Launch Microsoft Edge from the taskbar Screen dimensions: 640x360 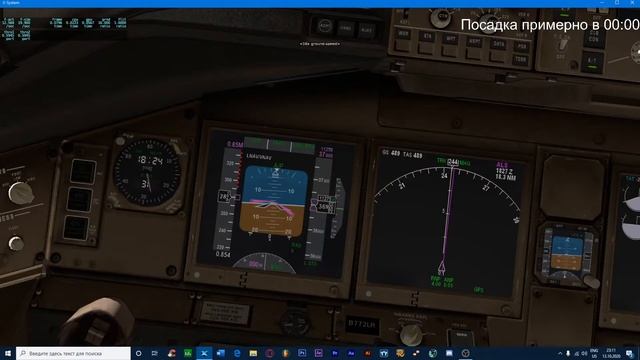pos(237,353)
